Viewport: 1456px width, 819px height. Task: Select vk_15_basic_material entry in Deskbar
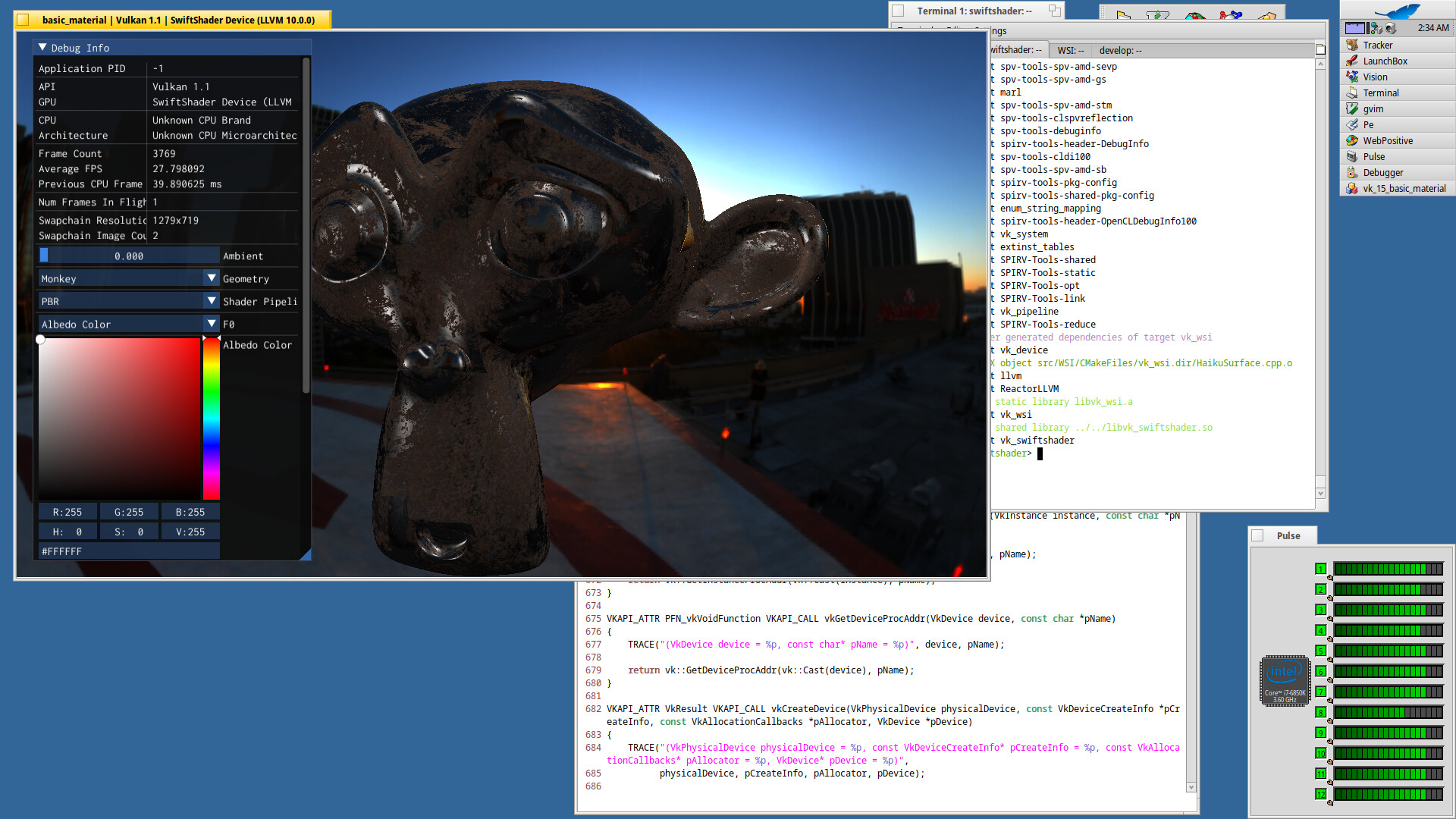pyautogui.click(x=1398, y=188)
